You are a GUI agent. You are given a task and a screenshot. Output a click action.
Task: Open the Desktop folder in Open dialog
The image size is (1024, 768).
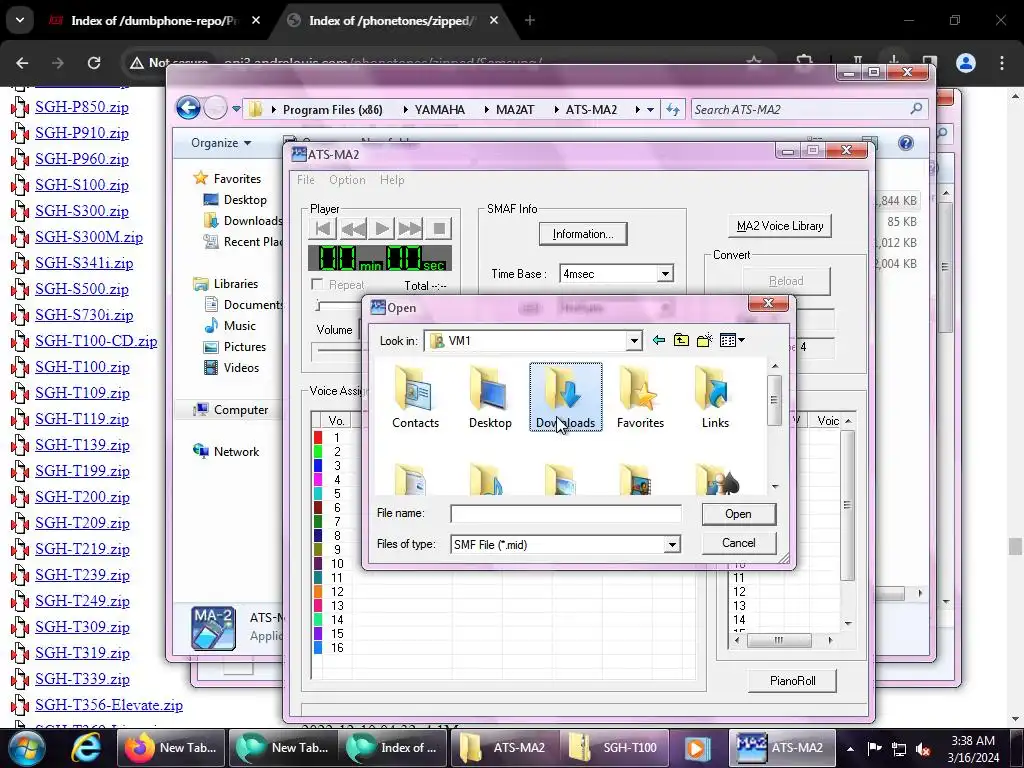pos(490,397)
